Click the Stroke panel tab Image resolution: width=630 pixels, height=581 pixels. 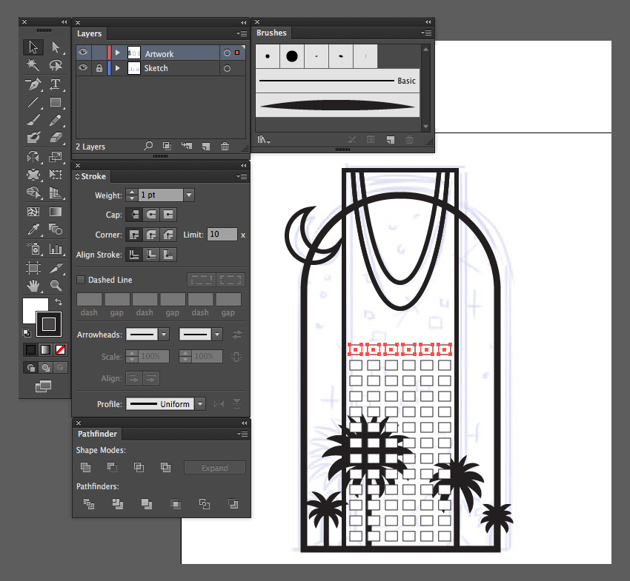(x=91, y=176)
